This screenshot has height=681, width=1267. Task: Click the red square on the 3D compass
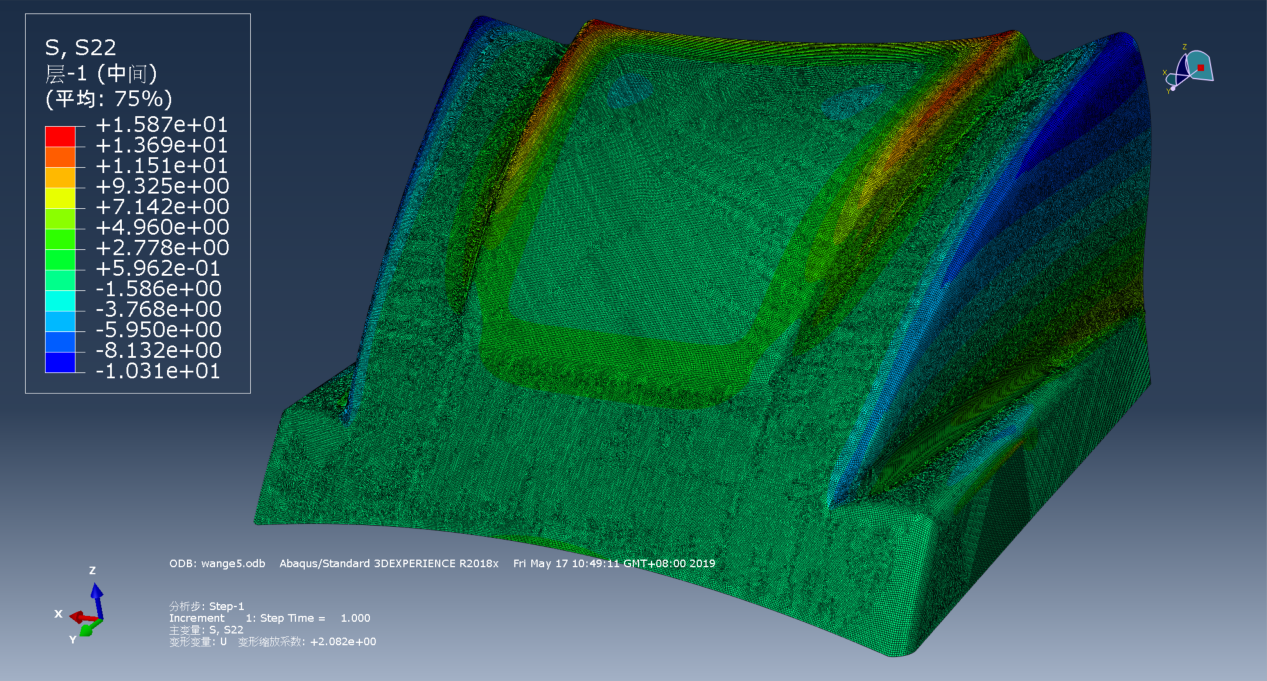[x=1200, y=68]
